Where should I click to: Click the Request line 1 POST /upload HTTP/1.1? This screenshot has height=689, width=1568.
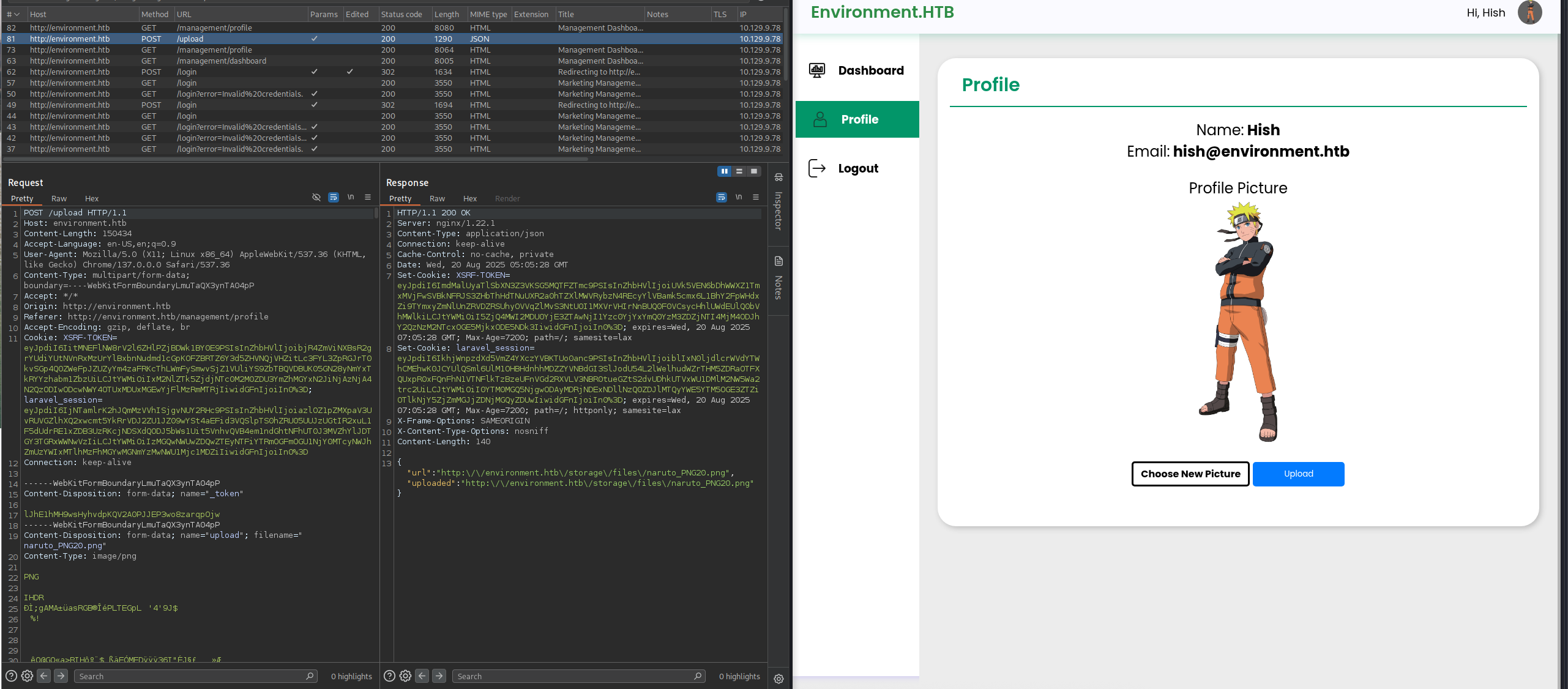[x=75, y=213]
